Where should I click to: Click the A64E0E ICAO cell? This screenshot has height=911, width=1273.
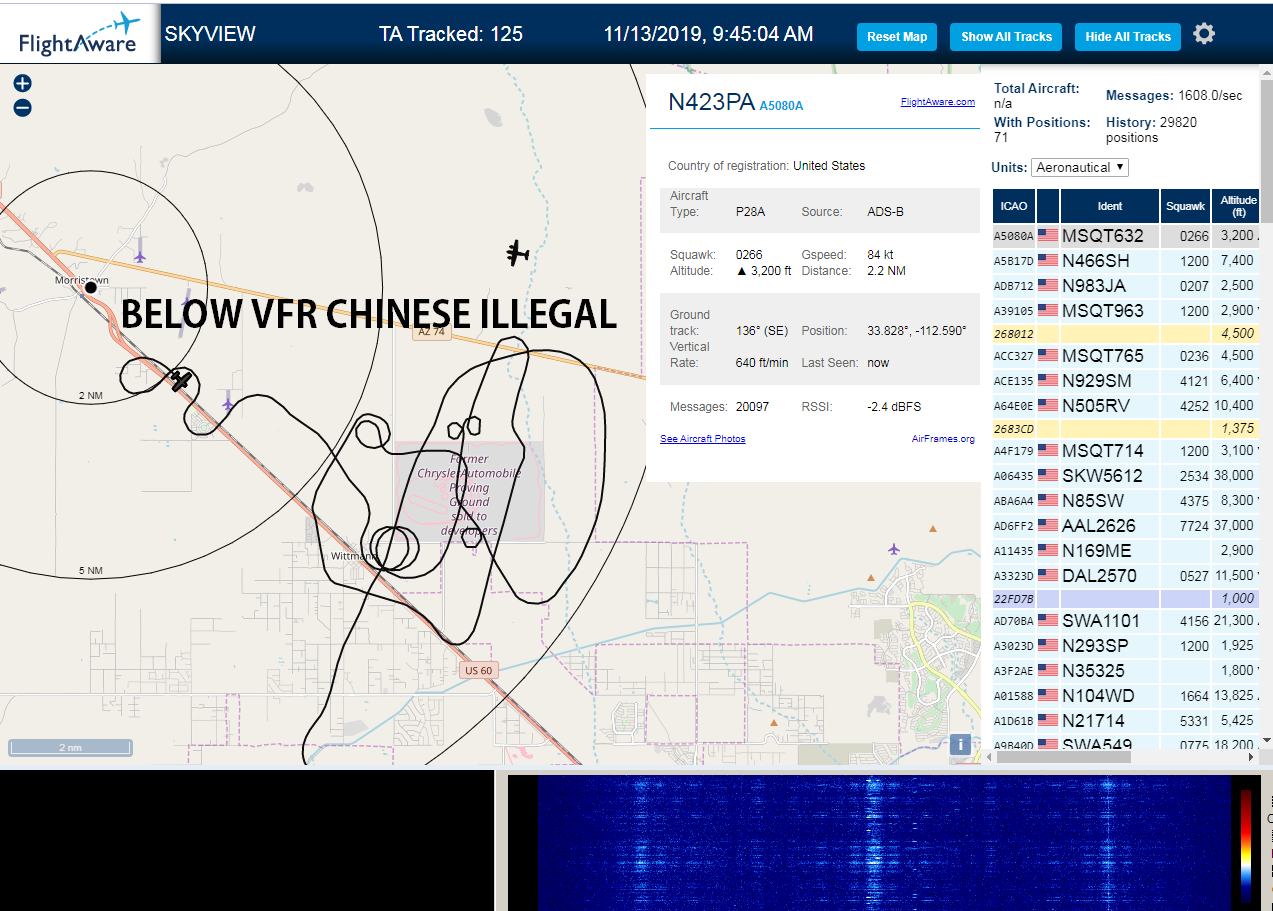pos(1014,406)
